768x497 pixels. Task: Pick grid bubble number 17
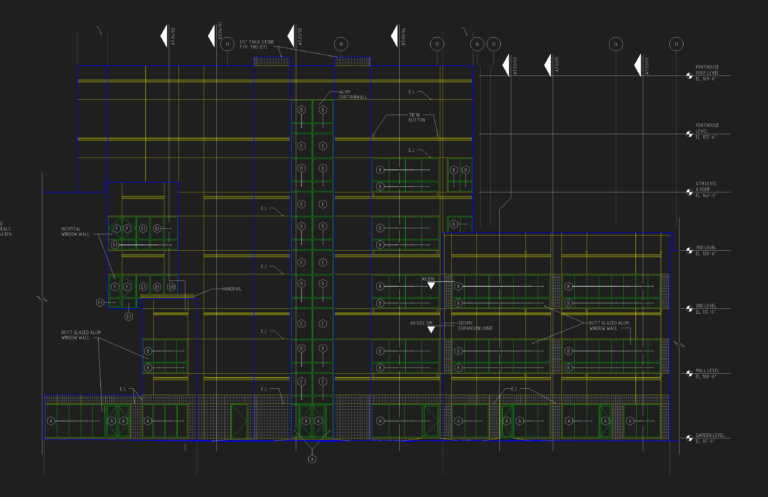click(x=437, y=44)
